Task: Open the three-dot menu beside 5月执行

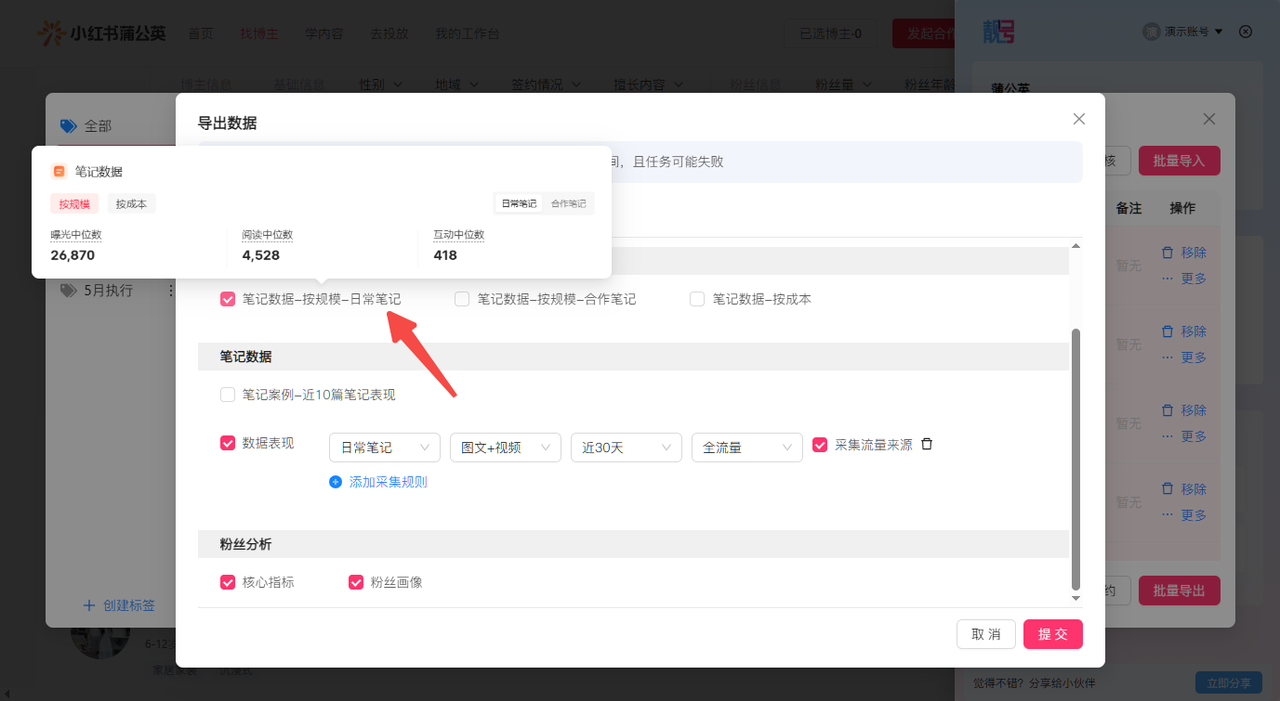Action: (170, 291)
